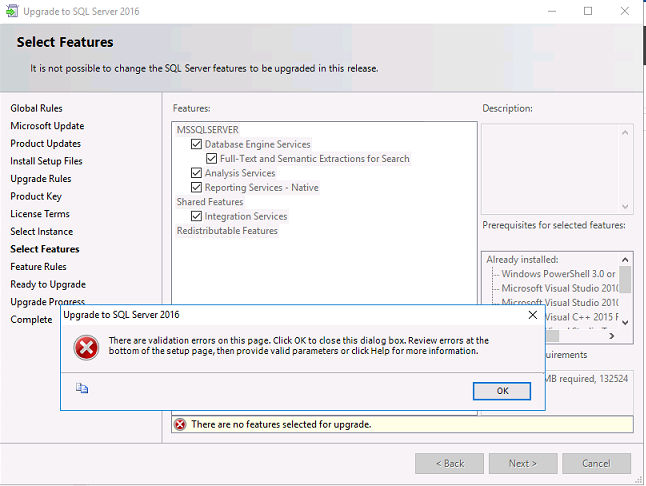Image resolution: width=646 pixels, height=486 pixels.
Task: Click the SQL Server setup title bar icon
Action: [x=12, y=11]
